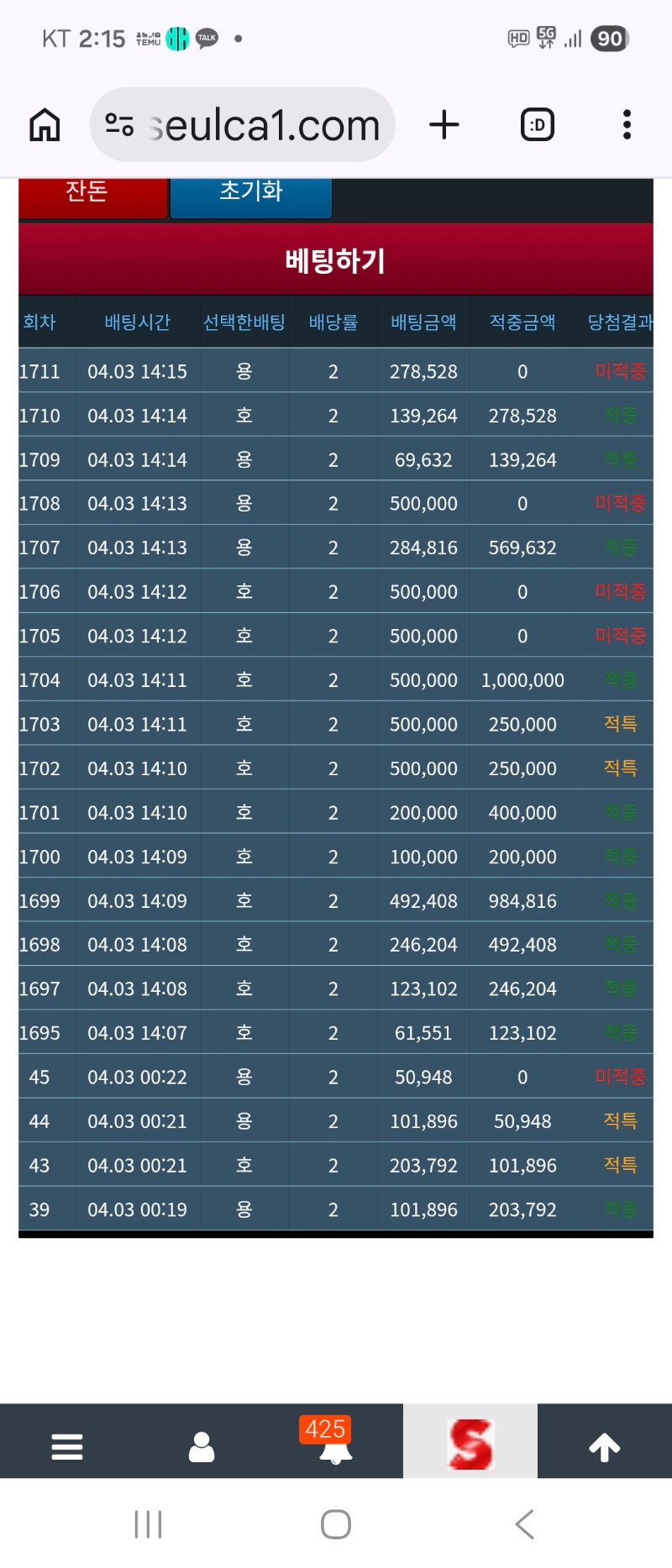
Task: Open the user profile icon
Action: coord(202,1446)
